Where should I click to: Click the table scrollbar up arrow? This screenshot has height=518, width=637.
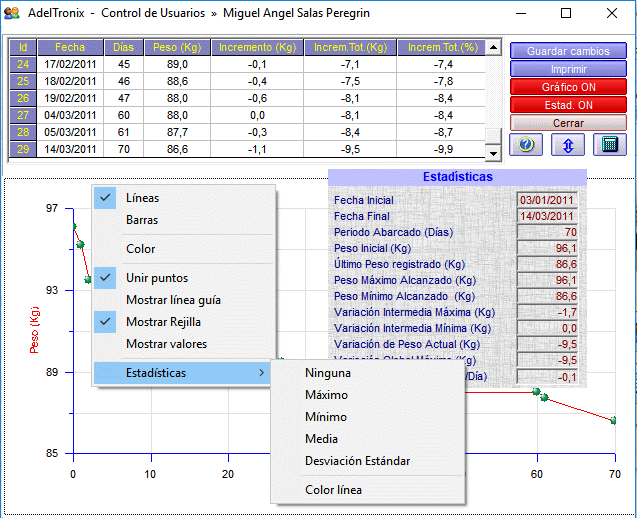493,46
